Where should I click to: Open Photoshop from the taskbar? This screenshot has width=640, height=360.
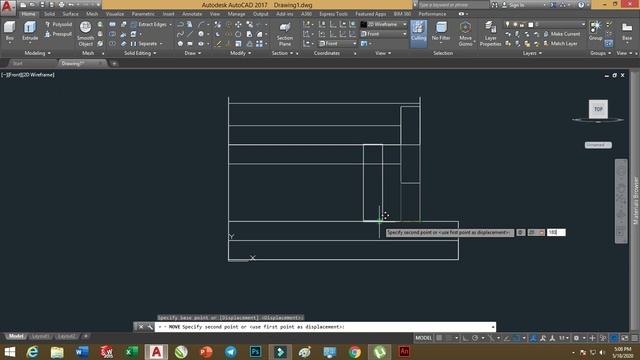pos(256,352)
